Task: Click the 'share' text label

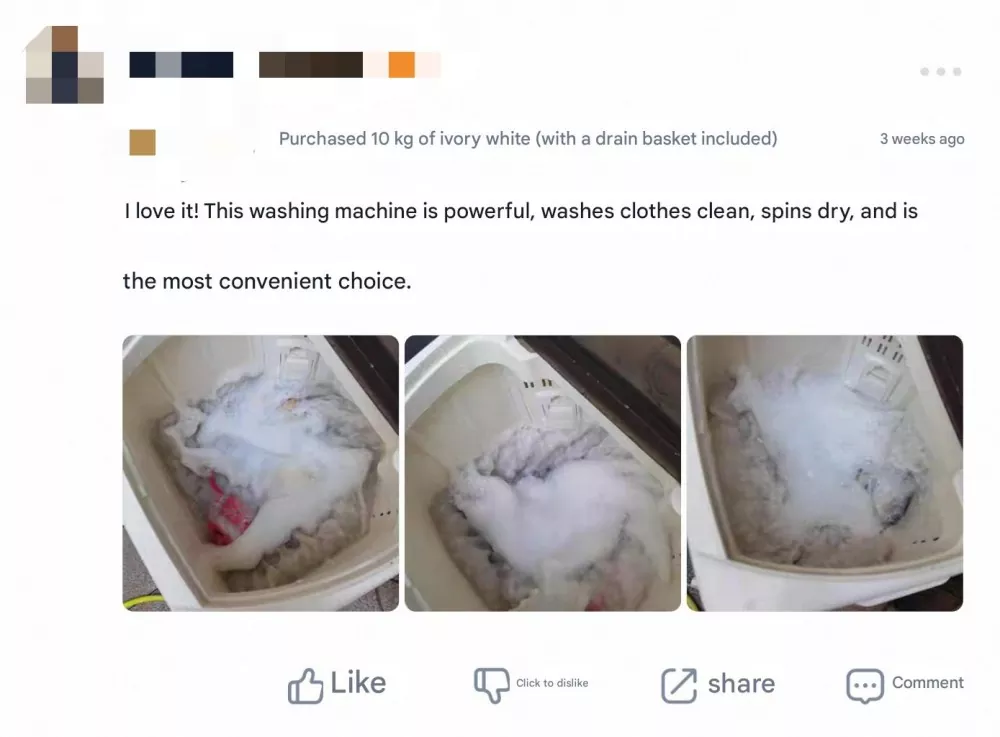Action: pos(741,683)
